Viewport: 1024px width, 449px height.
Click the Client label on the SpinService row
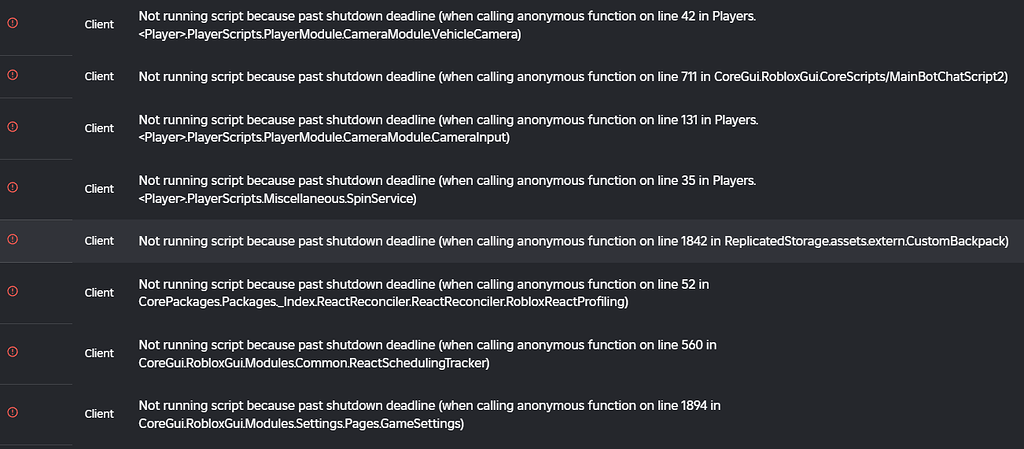pyautogui.click(x=99, y=189)
